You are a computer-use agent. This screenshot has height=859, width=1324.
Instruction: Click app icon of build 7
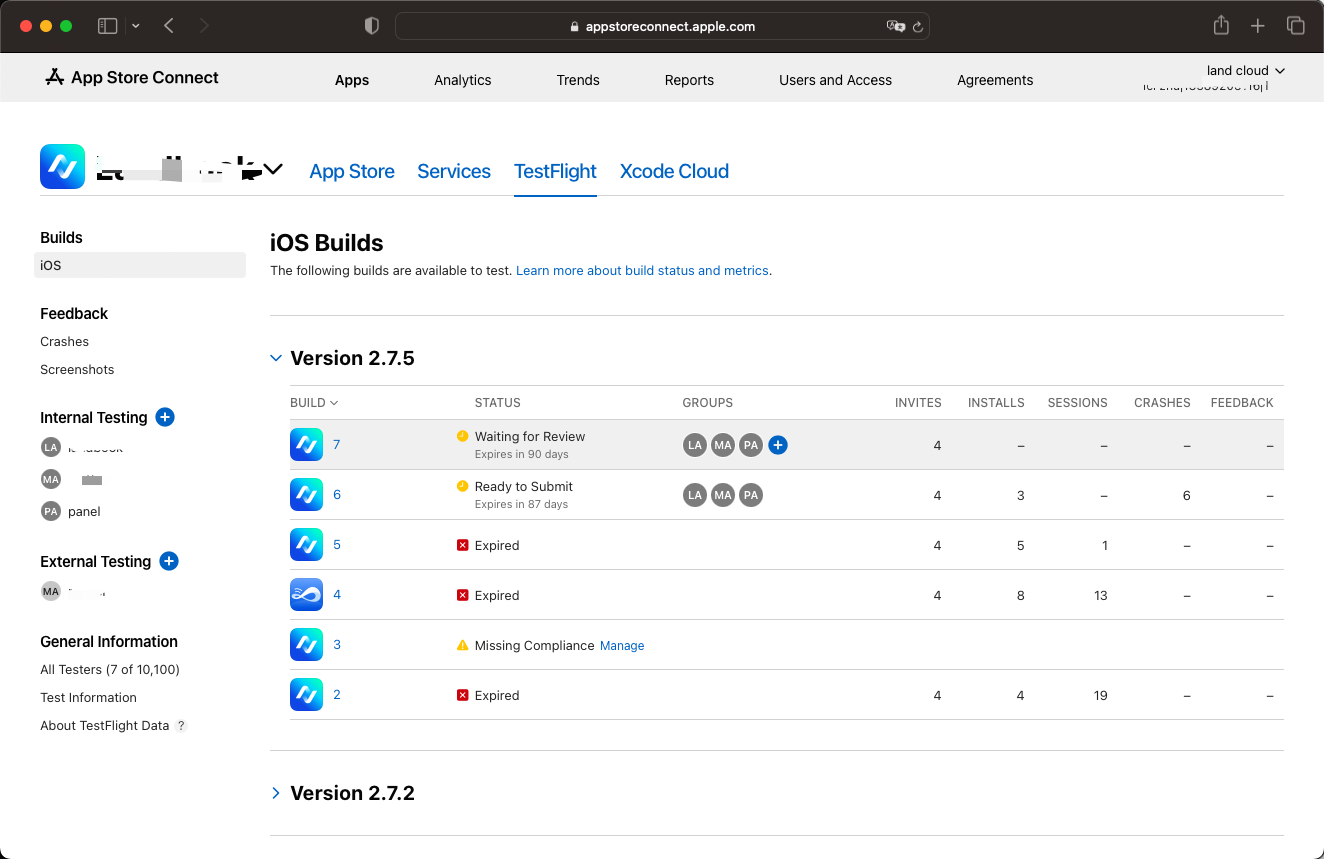pyautogui.click(x=306, y=445)
